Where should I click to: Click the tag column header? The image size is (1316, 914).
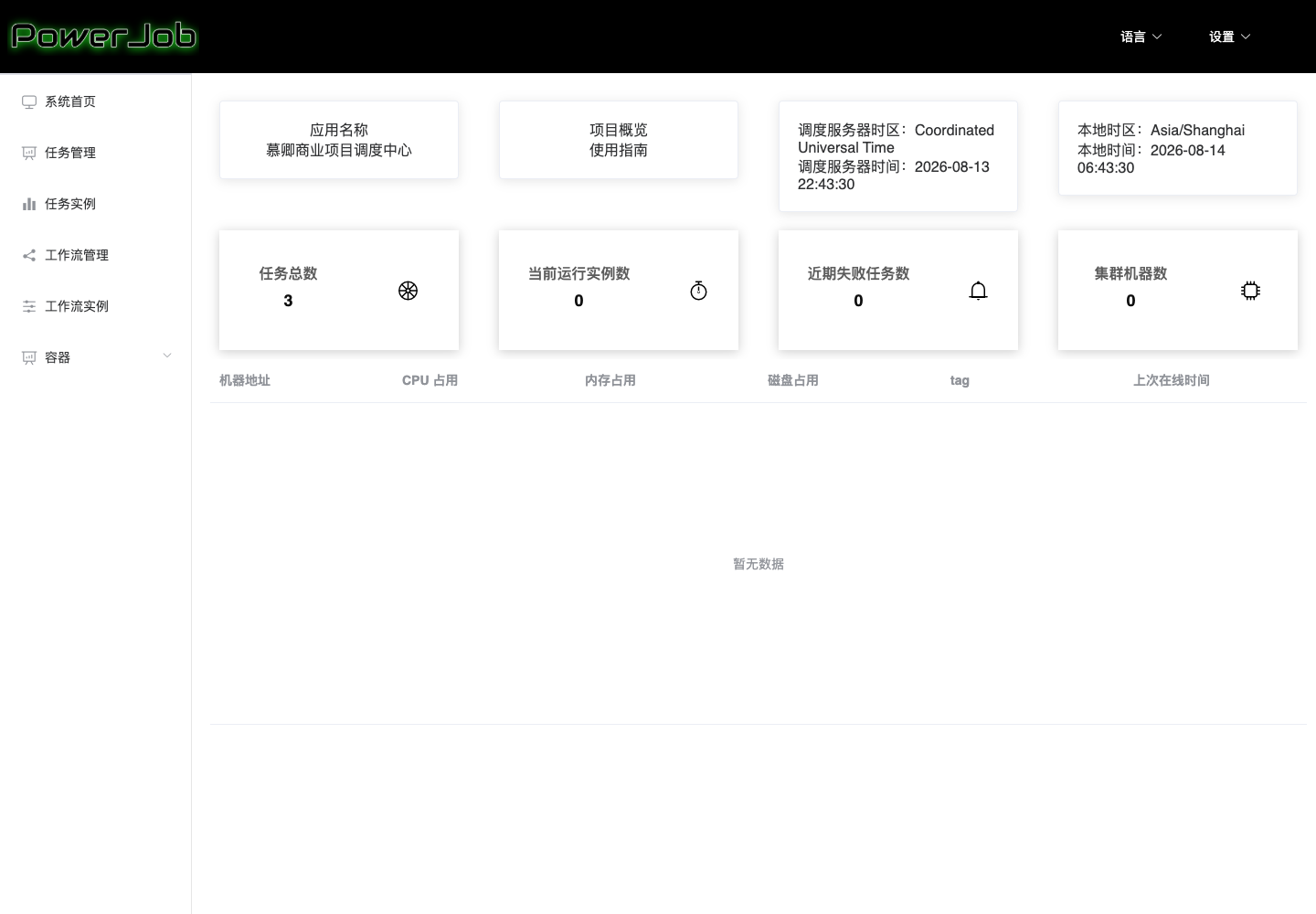pyautogui.click(x=960, y=380)
